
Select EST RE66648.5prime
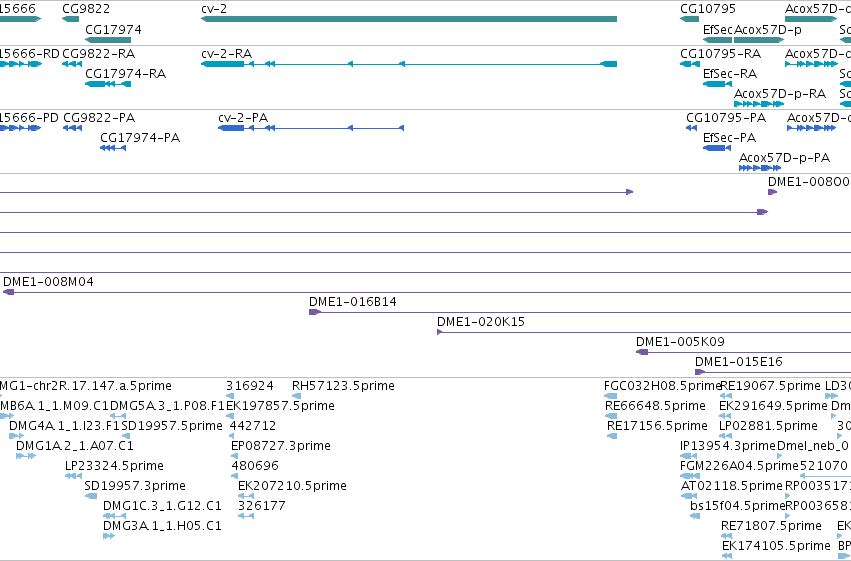click(x=655, y=406)
